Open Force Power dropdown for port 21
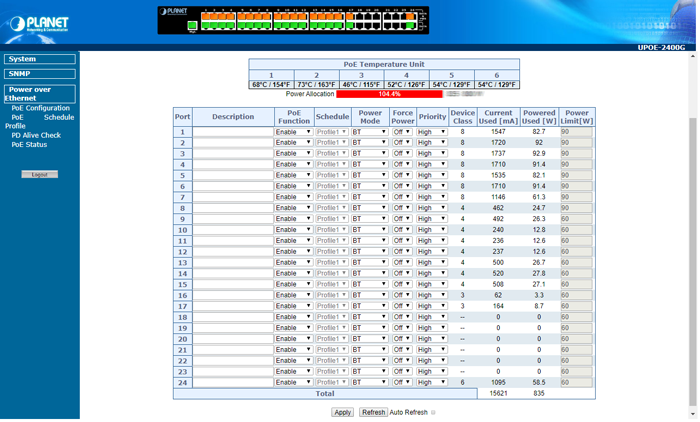 (x=402, y=350)
